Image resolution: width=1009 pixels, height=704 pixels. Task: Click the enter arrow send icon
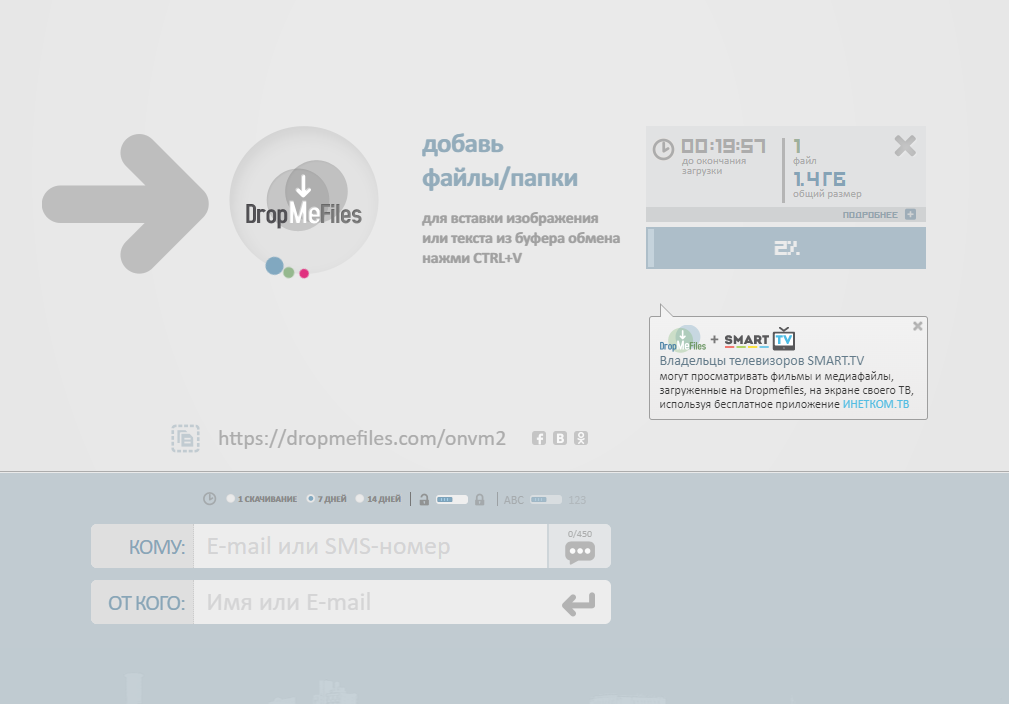[579, 604]
